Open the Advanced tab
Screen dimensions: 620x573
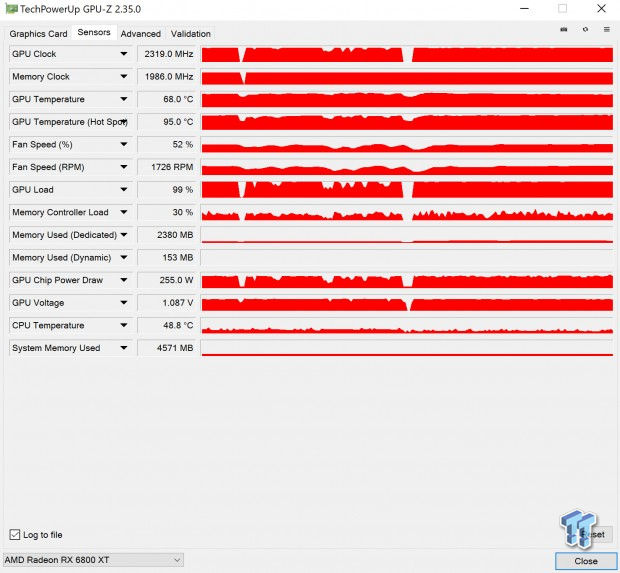coord(141,34)
